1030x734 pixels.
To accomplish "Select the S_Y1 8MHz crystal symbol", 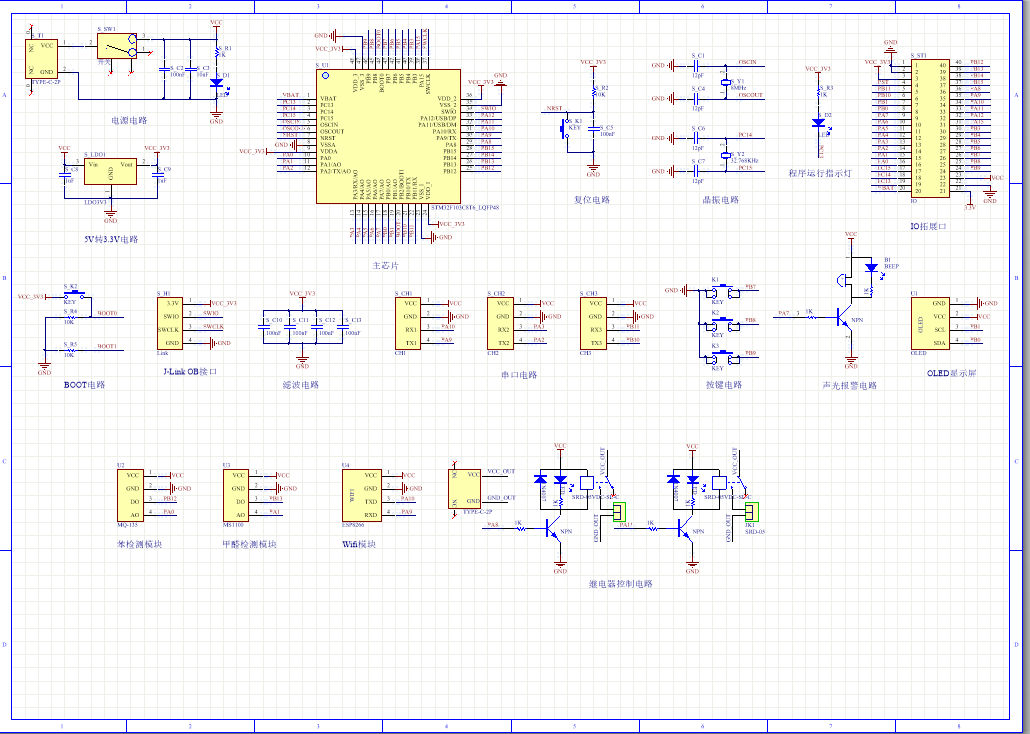I will pos(726,81).
